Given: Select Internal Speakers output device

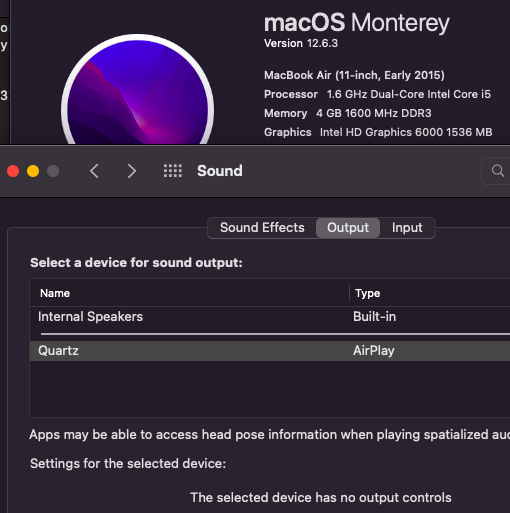Looking at the screenshot, I should (270, 317).
